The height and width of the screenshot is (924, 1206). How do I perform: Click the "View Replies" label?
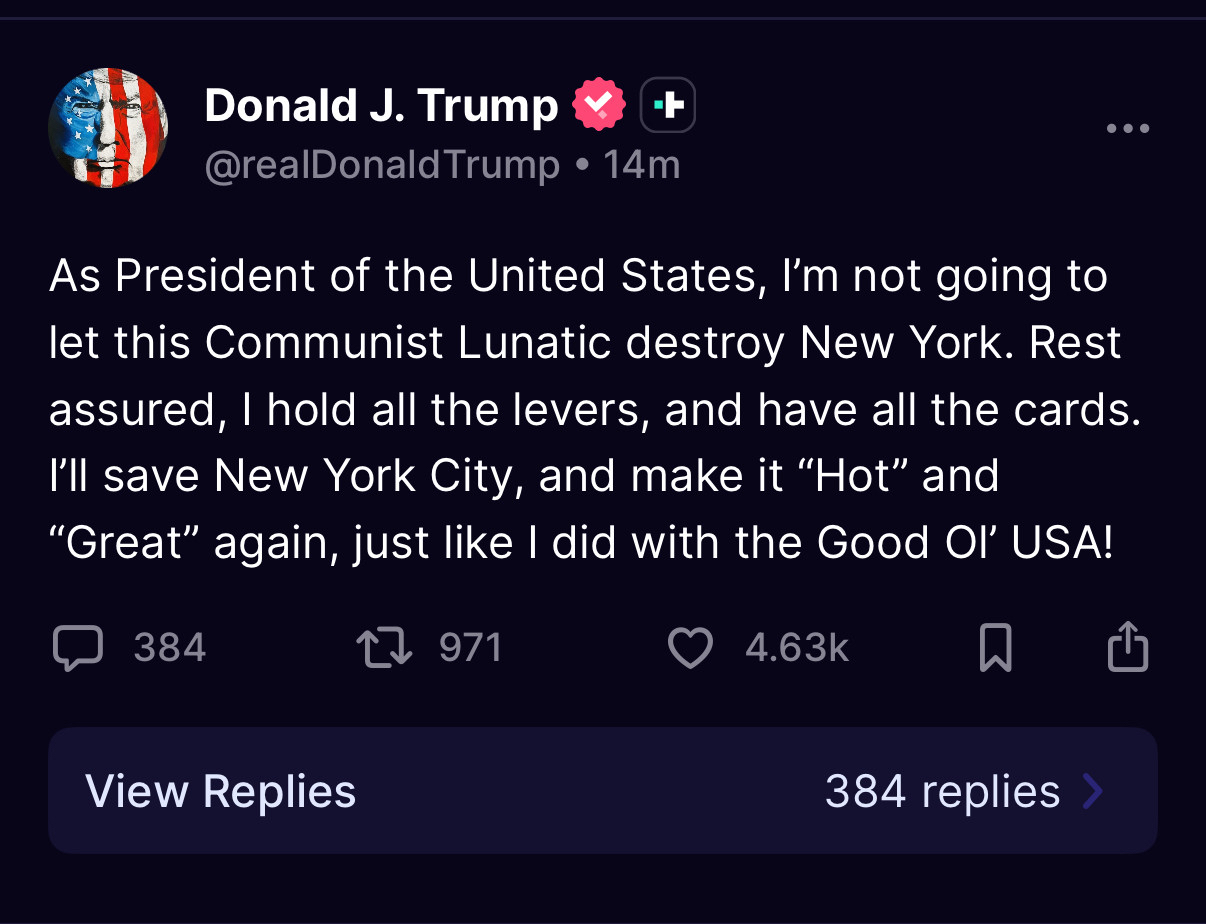click(x=221, y=791)
